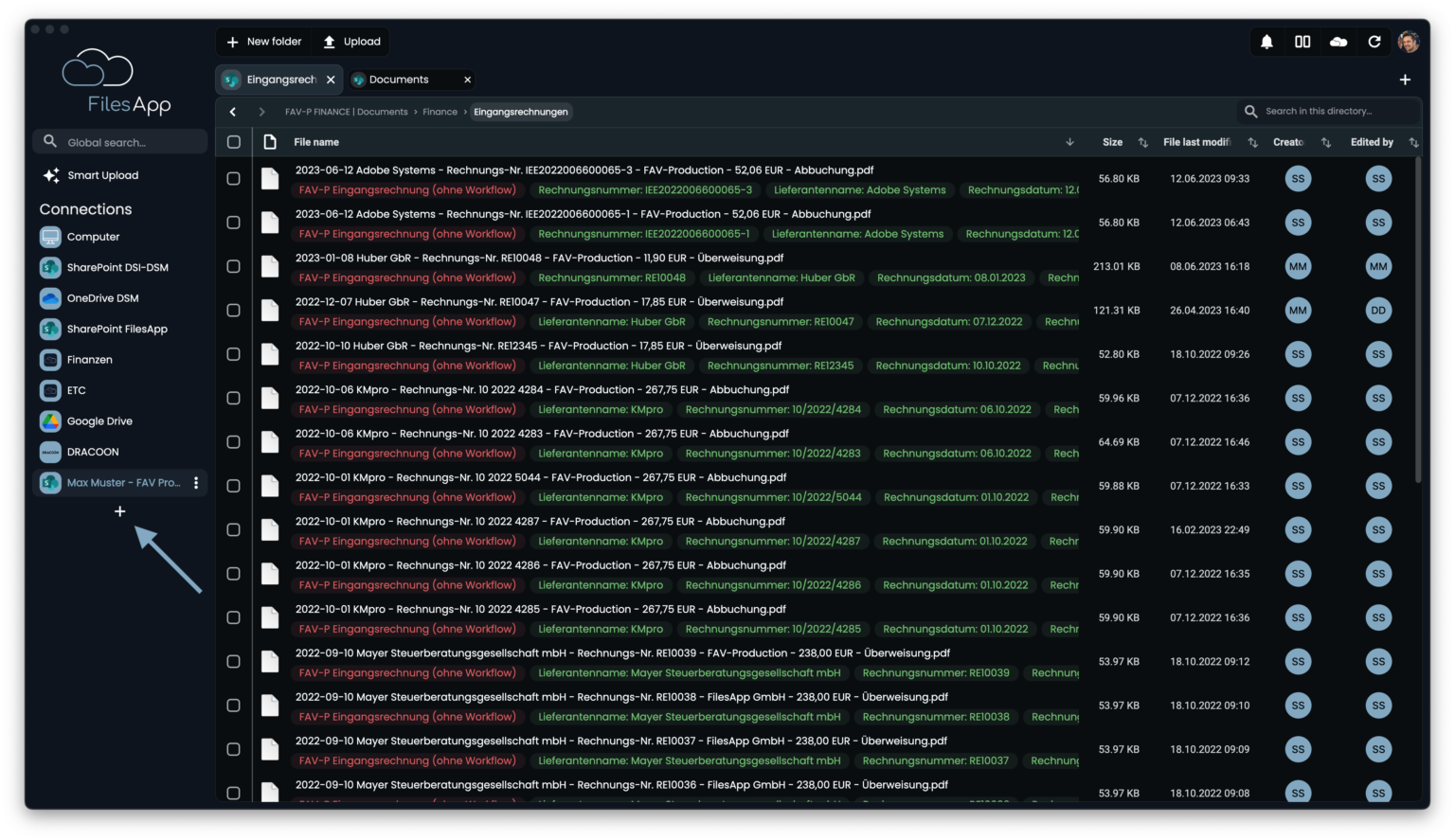
Task: Select the Eingangsrechnungen tab
Action: click(280, 80)
